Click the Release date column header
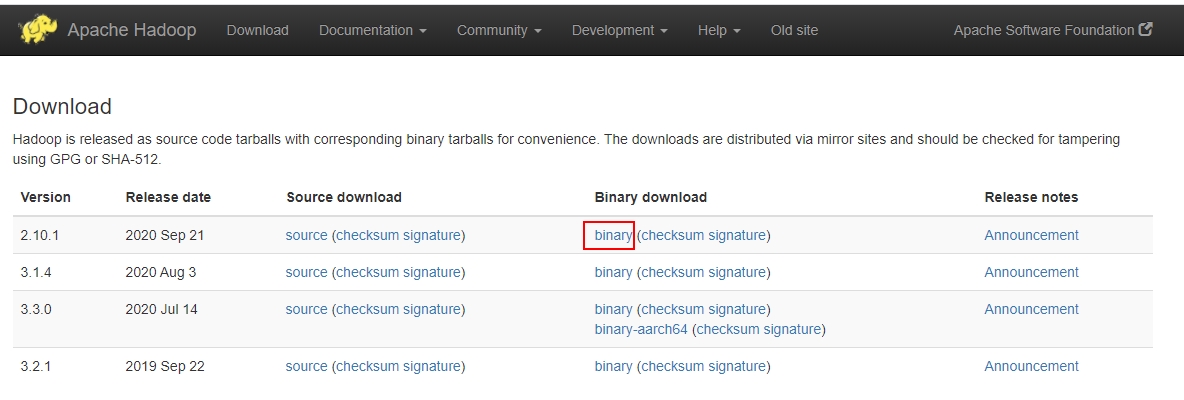Image resolution: width=1184 pixels, height=400 pixels. pyautogui.click(x=168, y=197)
